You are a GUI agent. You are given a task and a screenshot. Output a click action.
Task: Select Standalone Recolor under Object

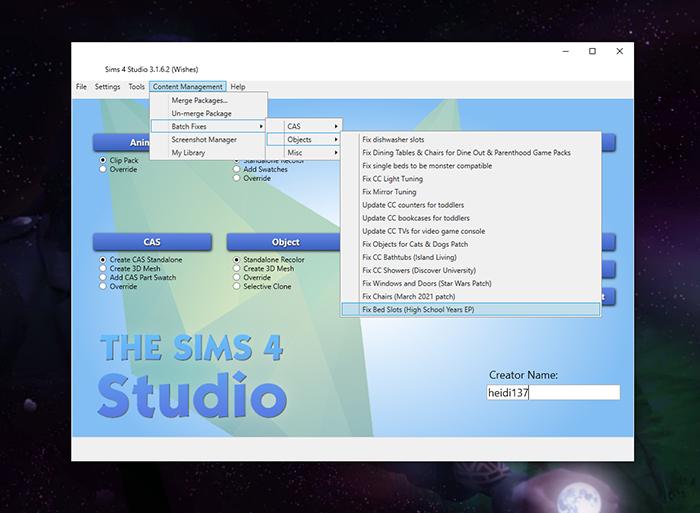[237, 259]
